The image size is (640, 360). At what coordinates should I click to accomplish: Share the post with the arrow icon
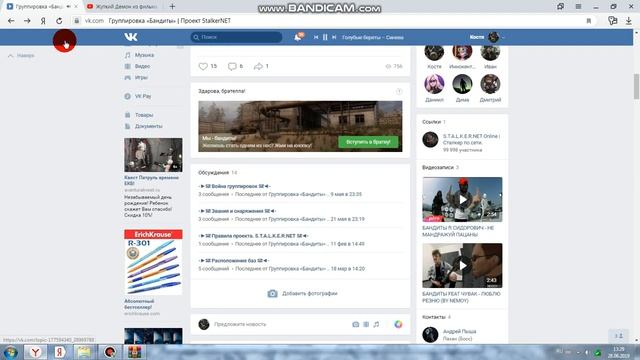pos(258,66)
